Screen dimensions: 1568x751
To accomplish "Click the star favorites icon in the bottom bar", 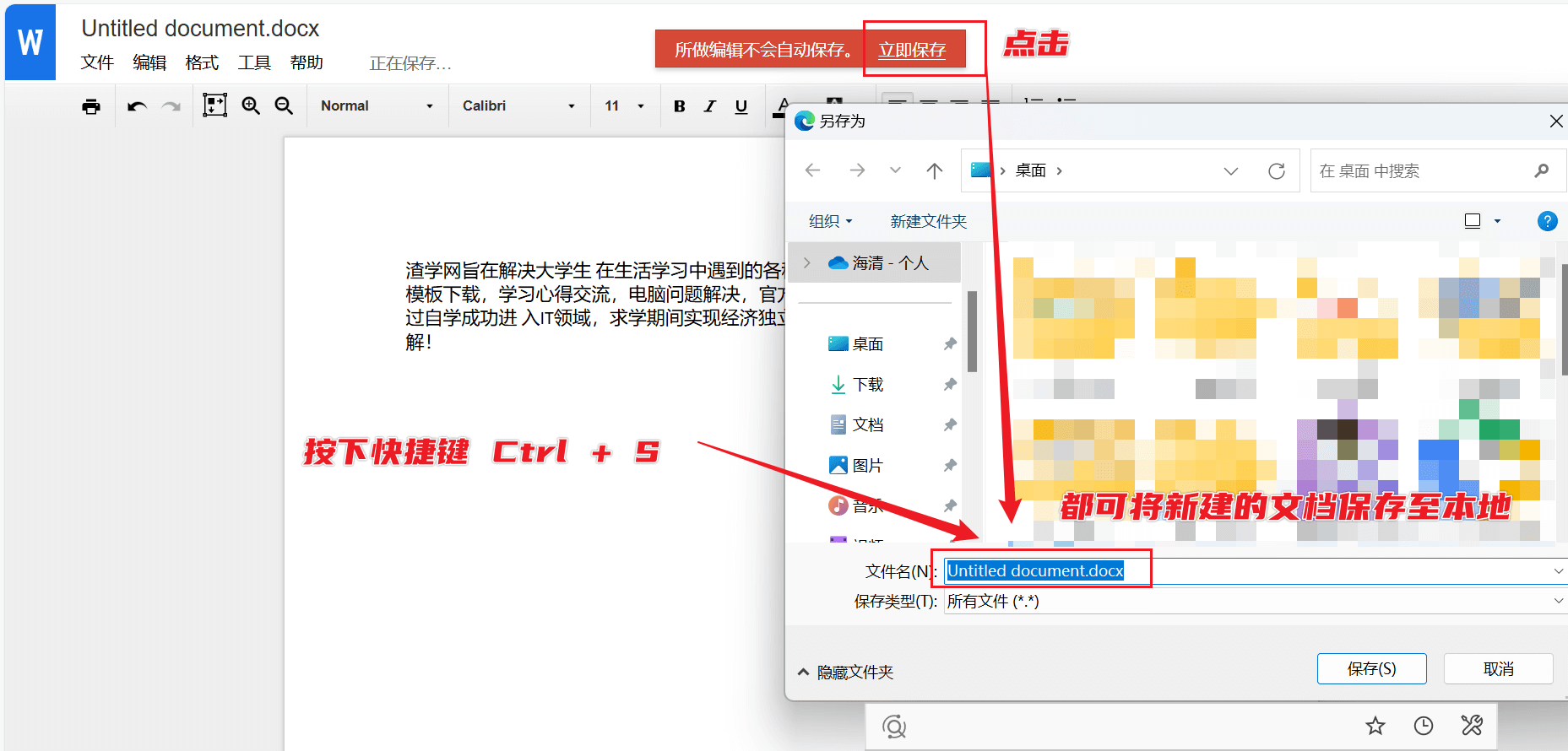I will tap(1375, 726).
